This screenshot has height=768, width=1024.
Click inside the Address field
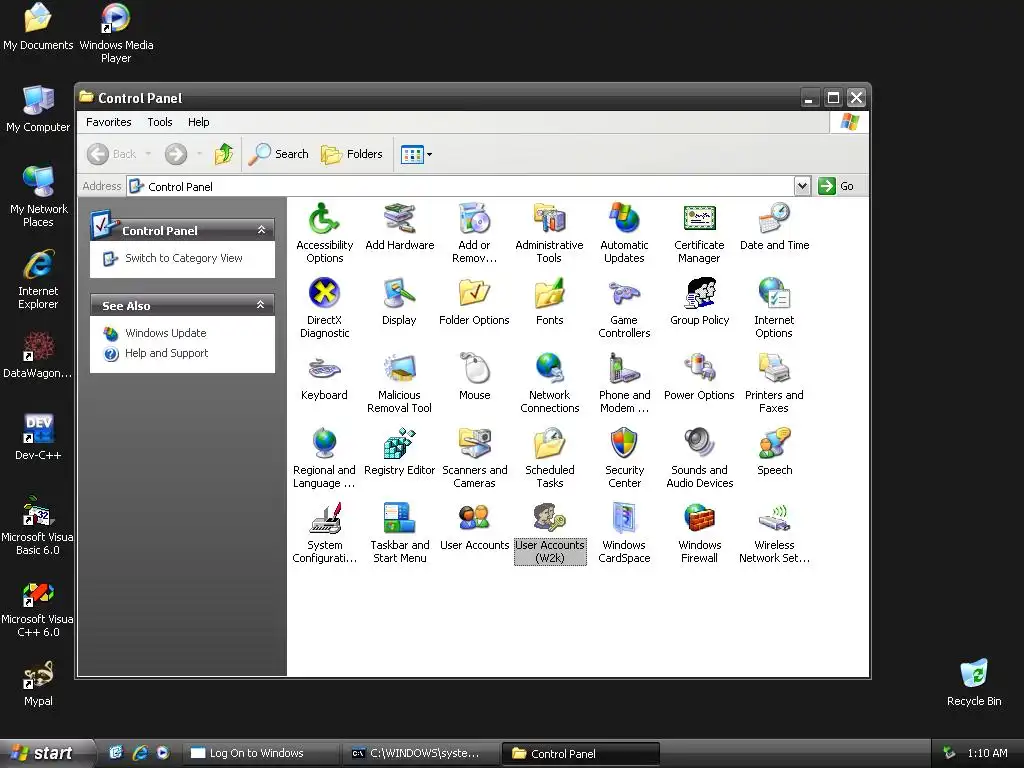[460, 186]
